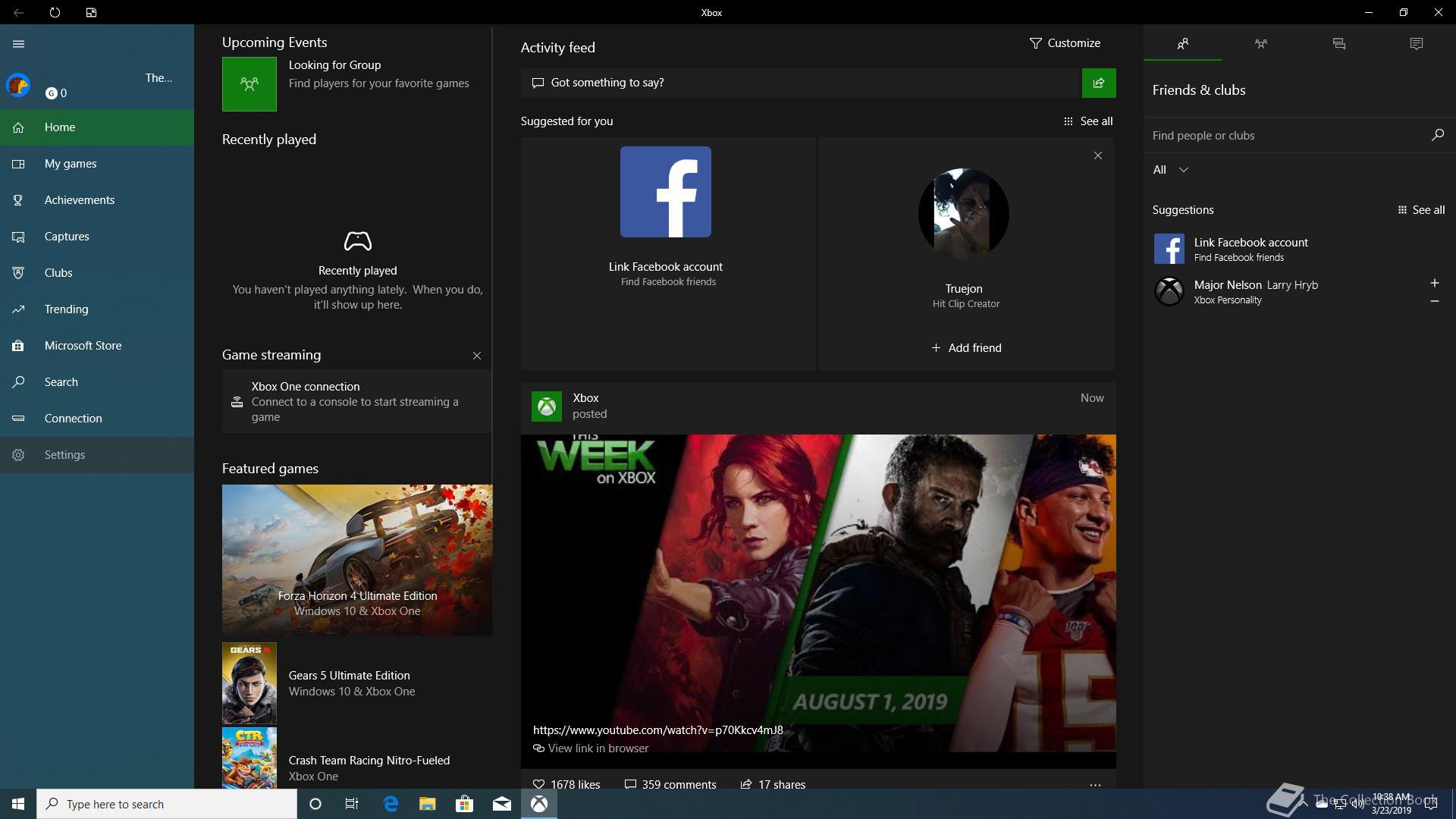
Task: Select Xbox One connection streaming option
Action: coord(356,401)
